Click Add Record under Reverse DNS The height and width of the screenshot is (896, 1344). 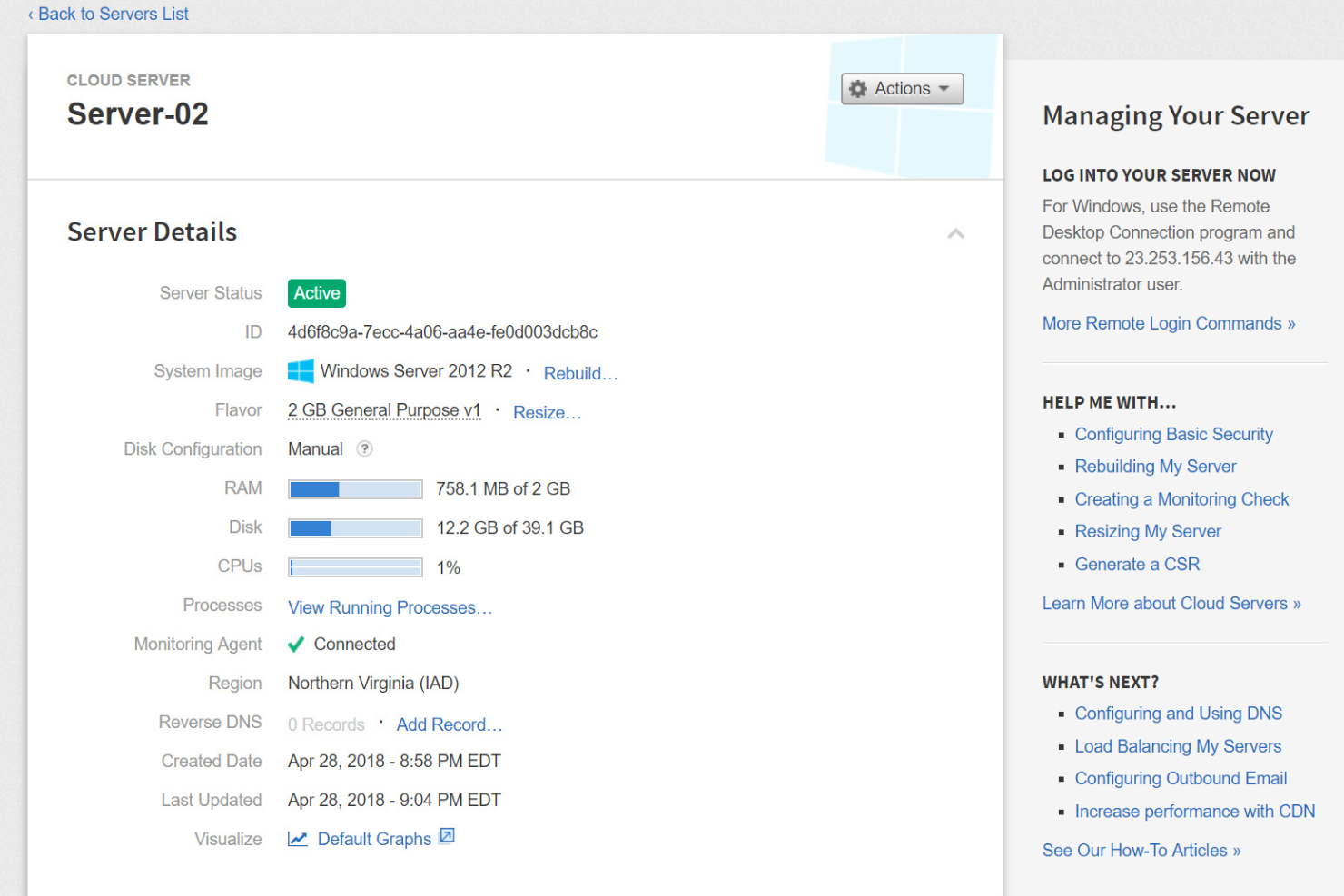(449, 724)
